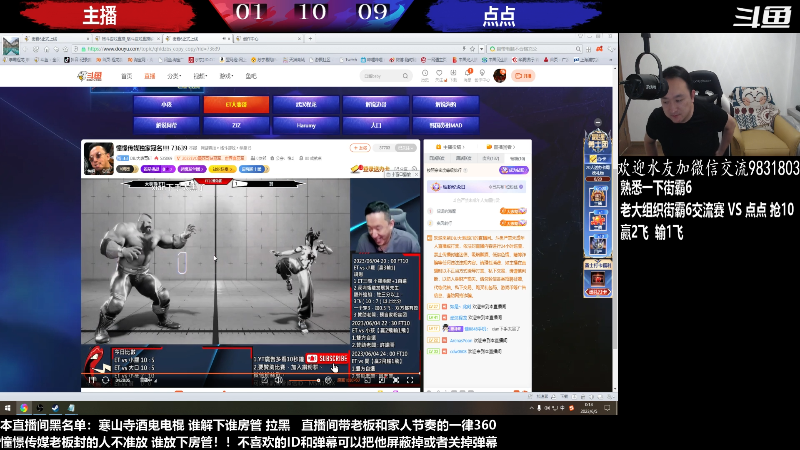The image size is (800, 450).
Task: Click the browser back arrow button
Action: [x=24, y=49]
